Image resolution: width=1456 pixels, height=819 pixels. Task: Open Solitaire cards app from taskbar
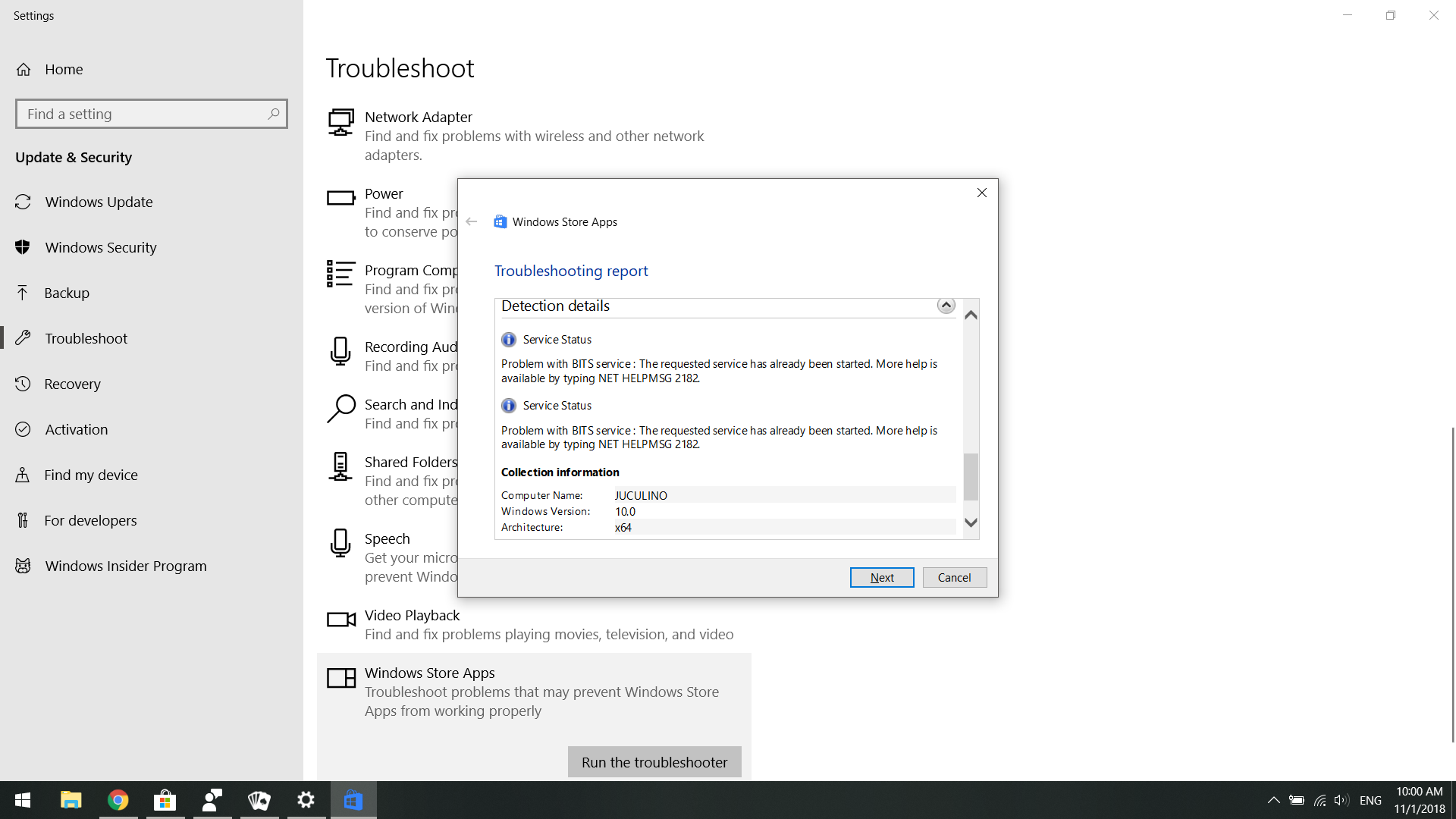point(259,800)
